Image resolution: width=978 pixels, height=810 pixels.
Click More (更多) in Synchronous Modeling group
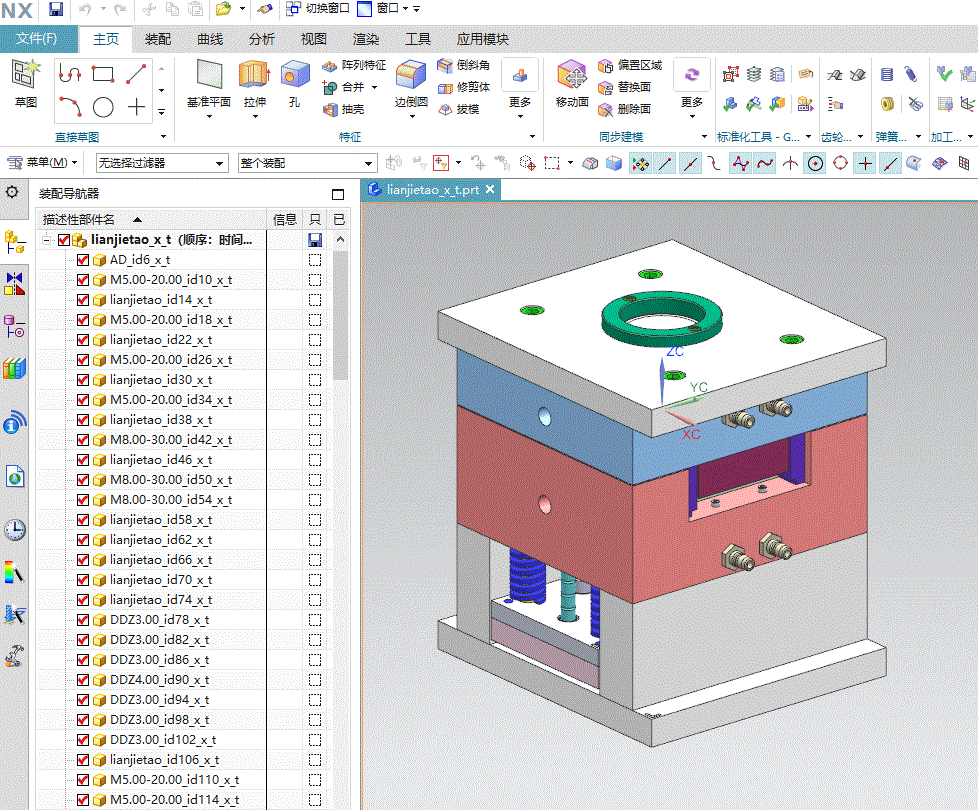click(691, 88)
